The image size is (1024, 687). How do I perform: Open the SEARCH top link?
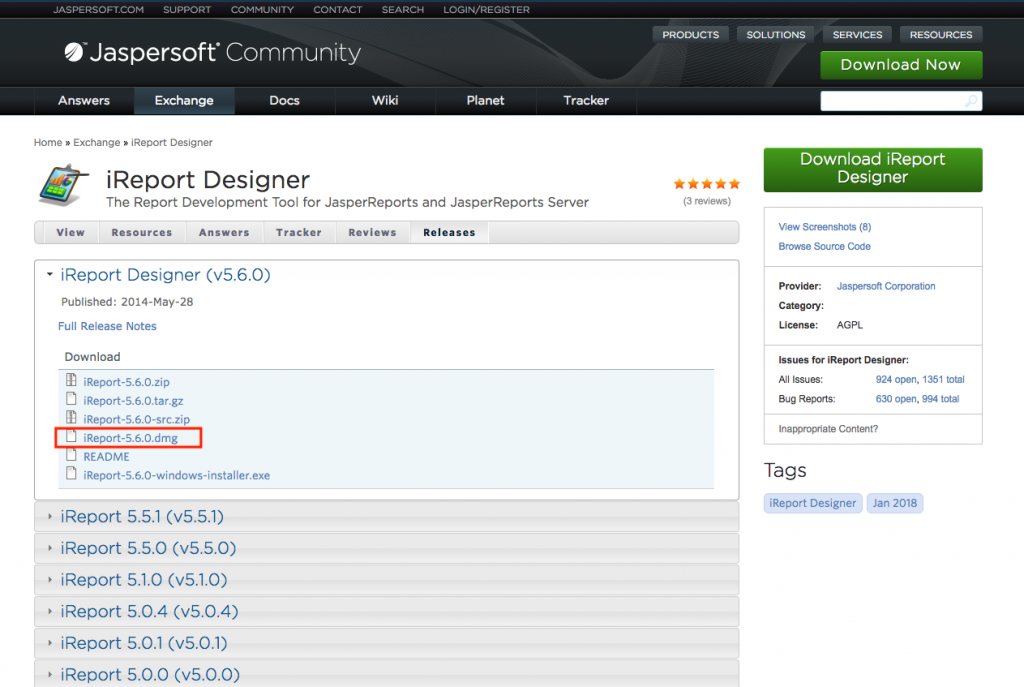(x=403, y=10)
